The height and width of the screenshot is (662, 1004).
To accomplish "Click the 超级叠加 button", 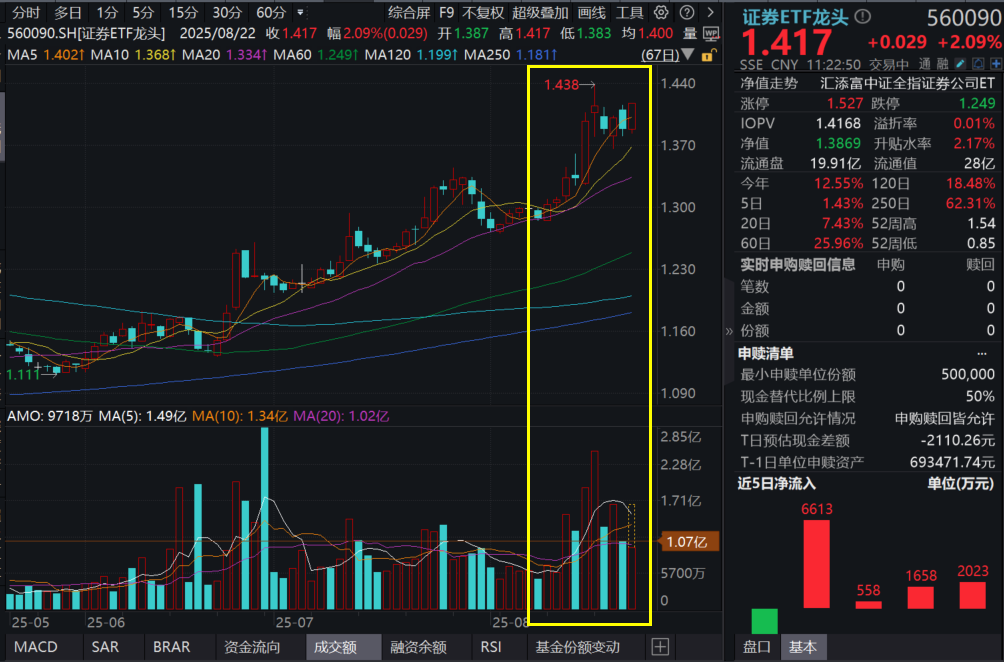I will click(539, 12).
